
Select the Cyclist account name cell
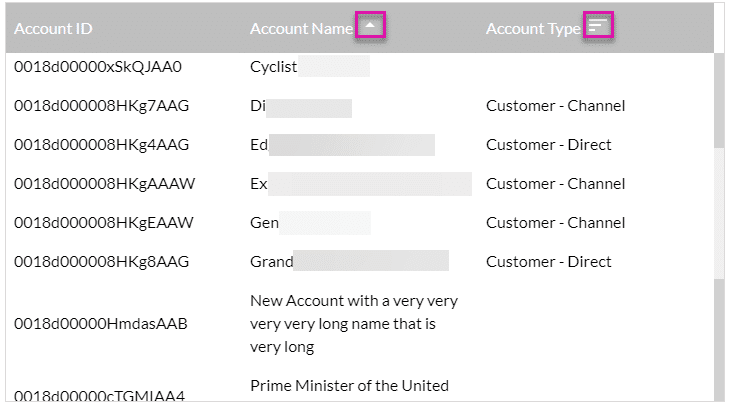pyautogui.click(x=310, y=67)
